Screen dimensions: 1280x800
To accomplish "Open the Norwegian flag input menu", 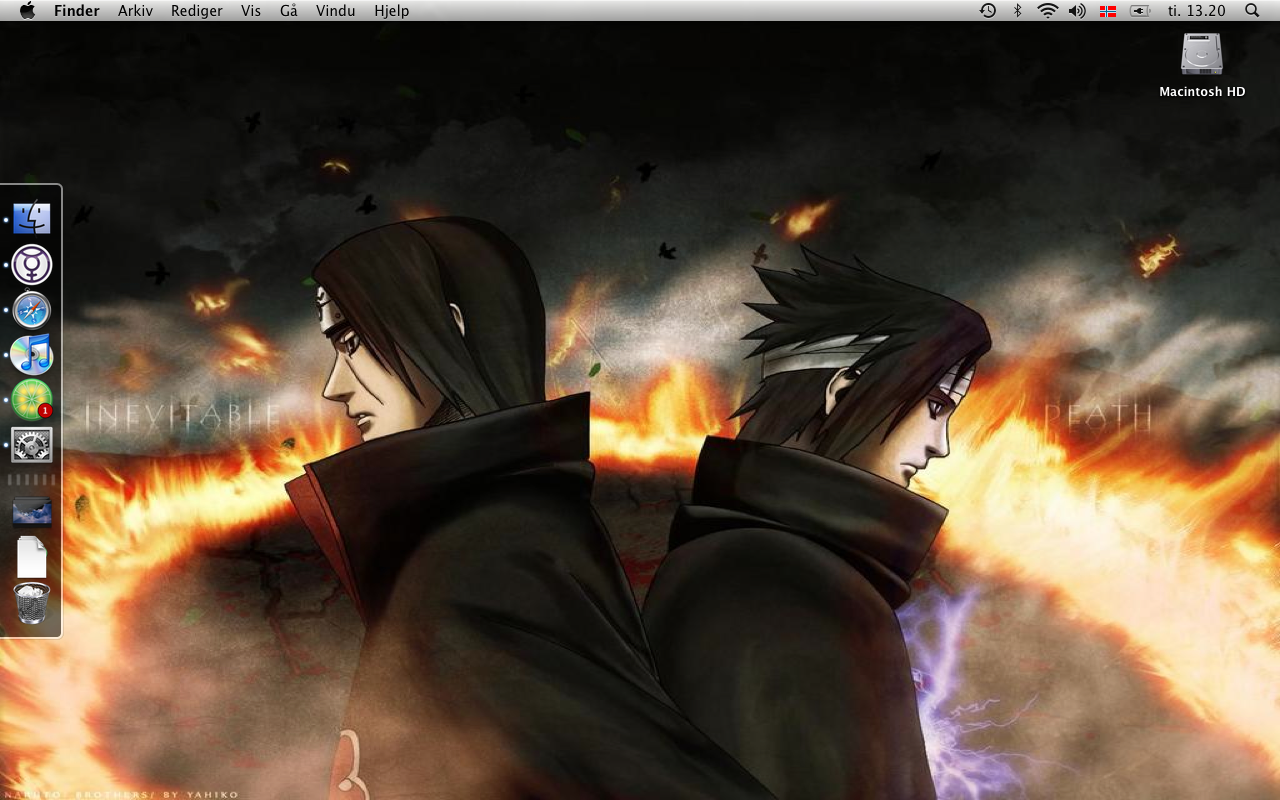I will 1108,11.
